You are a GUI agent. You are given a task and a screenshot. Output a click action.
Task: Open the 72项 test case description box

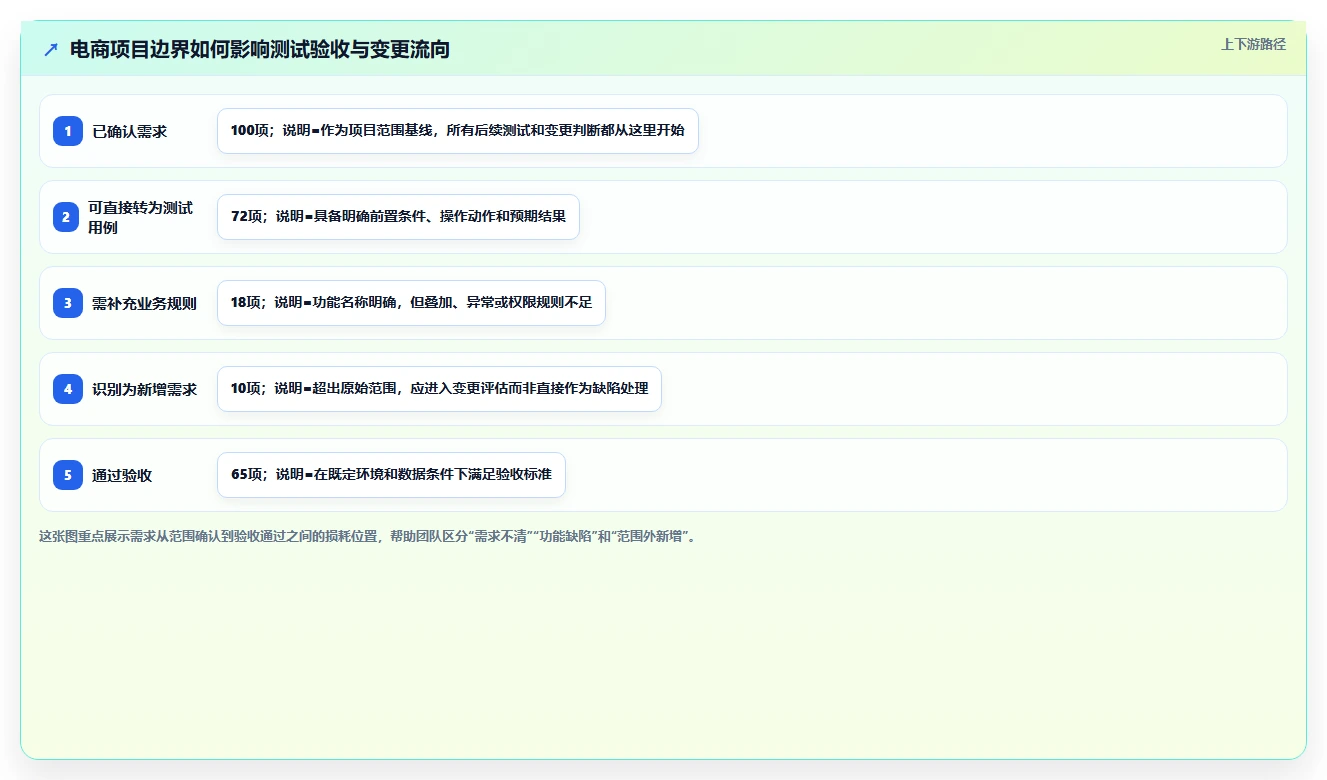point(398,217)
